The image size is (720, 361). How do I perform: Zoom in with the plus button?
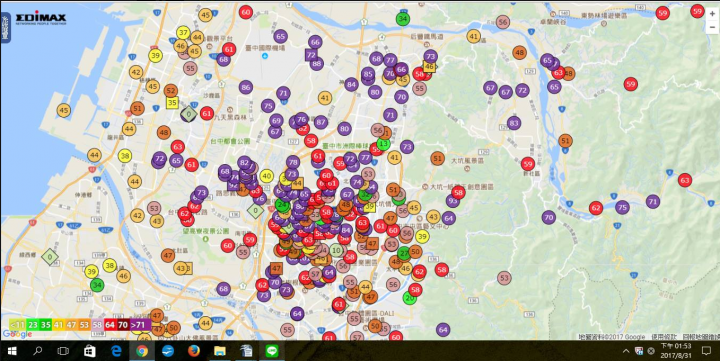click(x=712, y=14)
